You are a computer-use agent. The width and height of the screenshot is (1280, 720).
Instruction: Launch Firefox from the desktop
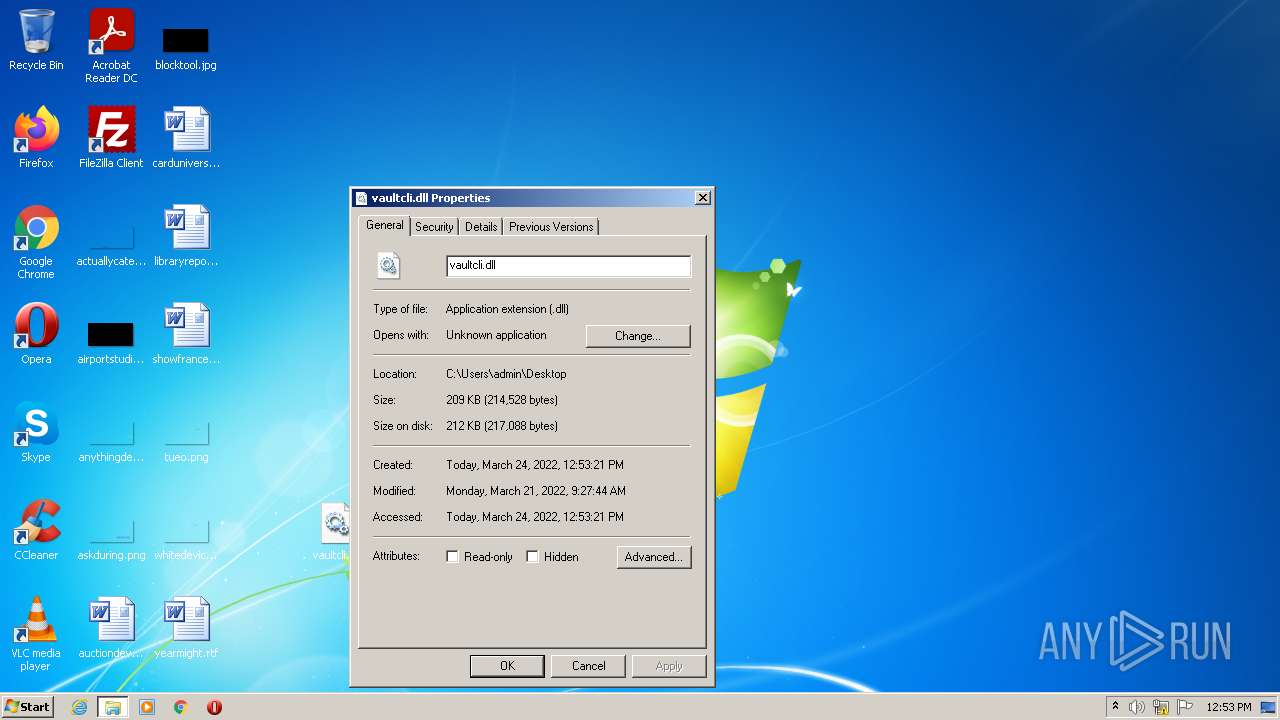point(36,138)
